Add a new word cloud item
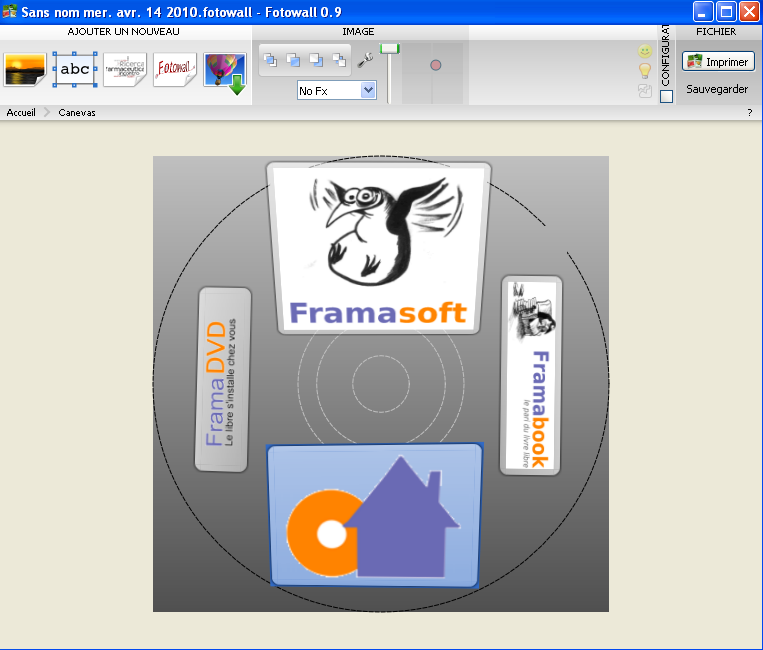This screenshot has height=650, width=763. pos(125,70)
